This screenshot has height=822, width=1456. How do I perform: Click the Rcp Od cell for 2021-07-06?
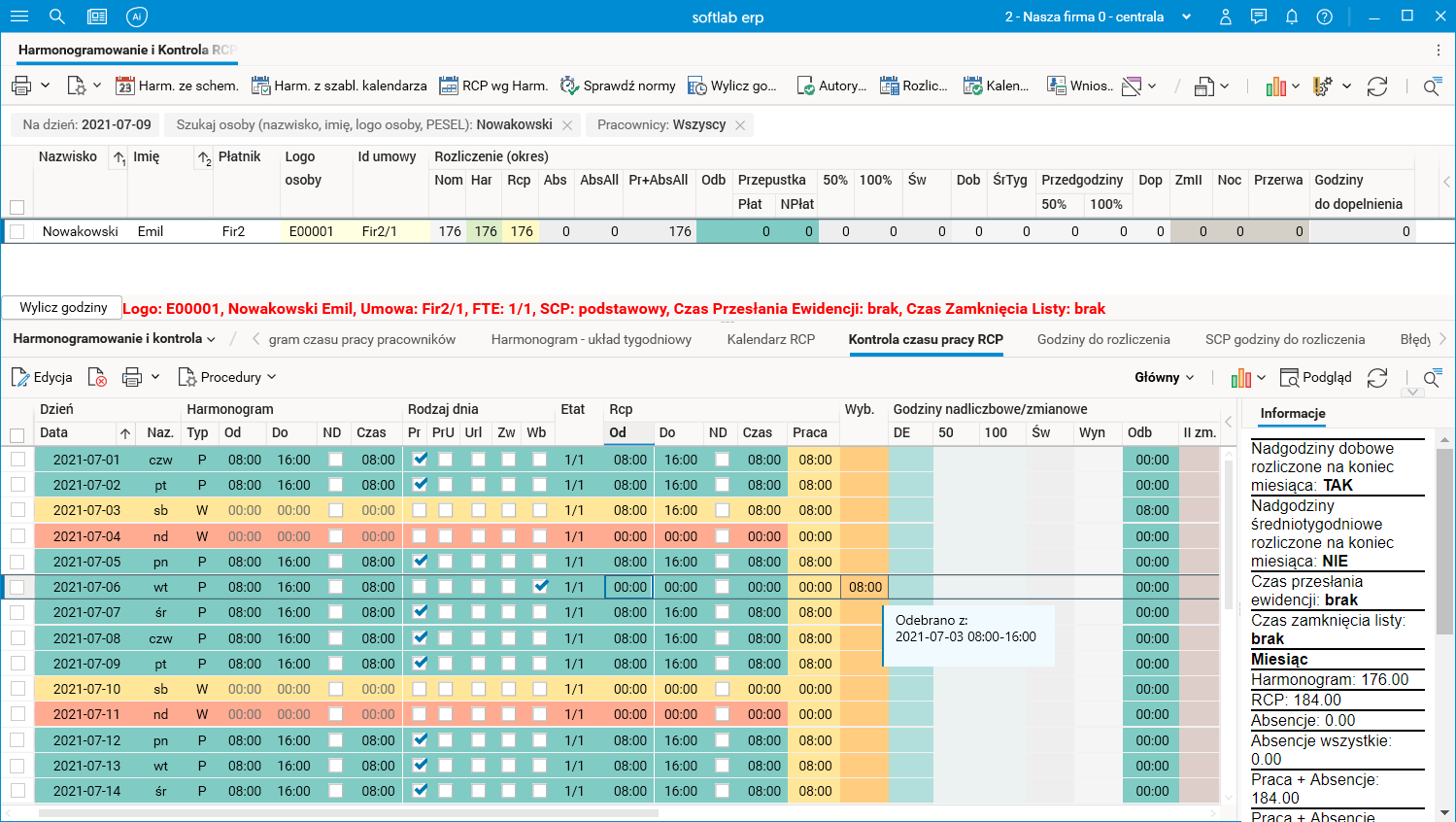(629, 587)
